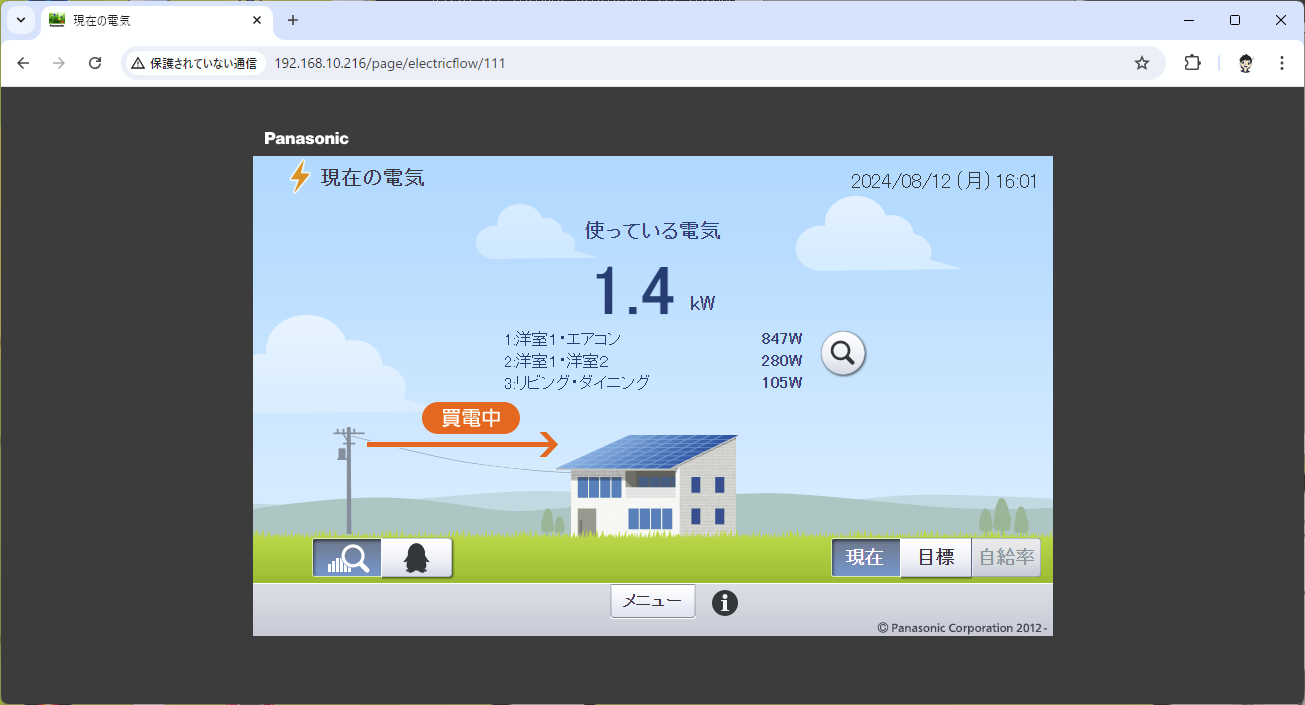
Task: Open the 保護されていない通信 site info
Action: click(194, 63)
